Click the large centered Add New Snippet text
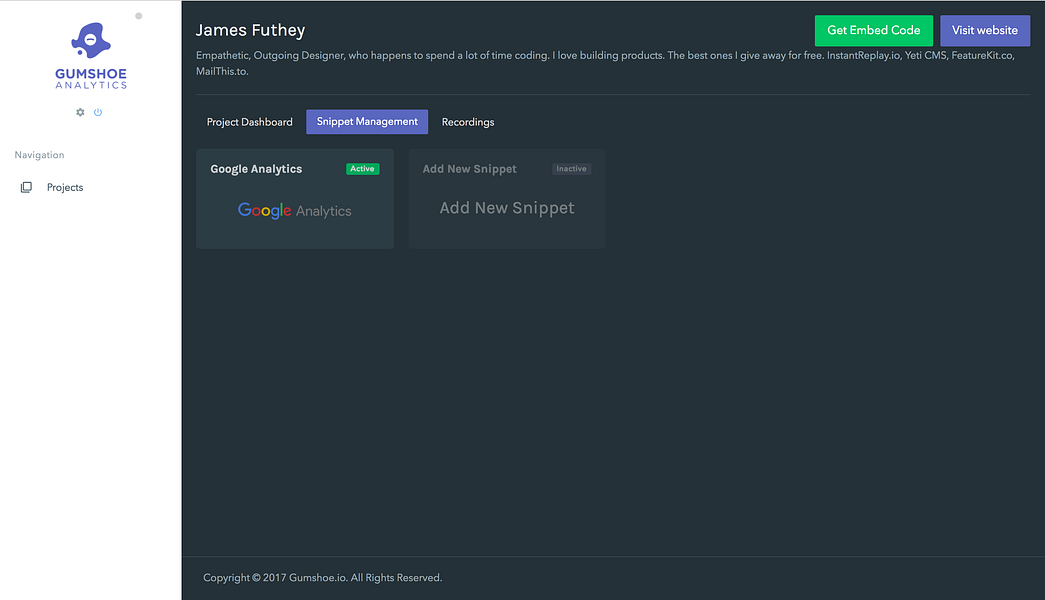This screenshot has width=1045, height=600. [507, 208]
